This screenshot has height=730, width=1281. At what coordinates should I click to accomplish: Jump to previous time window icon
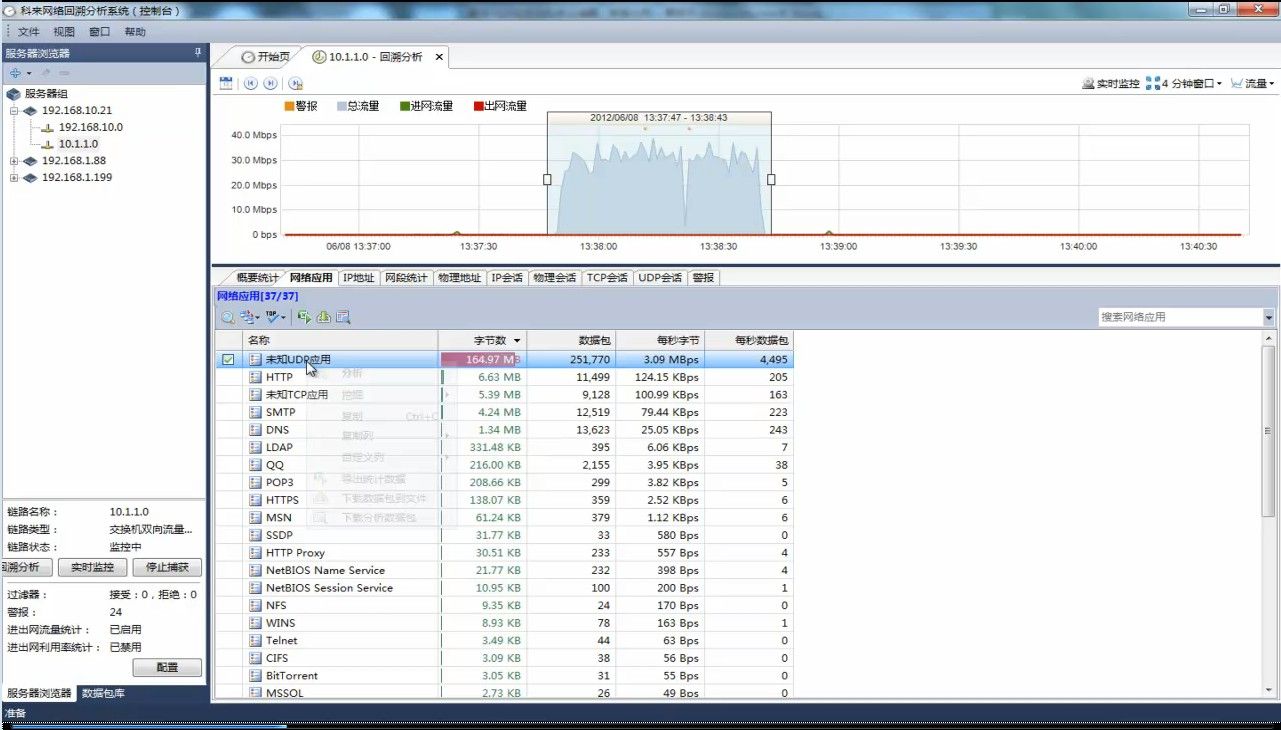tap(250, 83)
